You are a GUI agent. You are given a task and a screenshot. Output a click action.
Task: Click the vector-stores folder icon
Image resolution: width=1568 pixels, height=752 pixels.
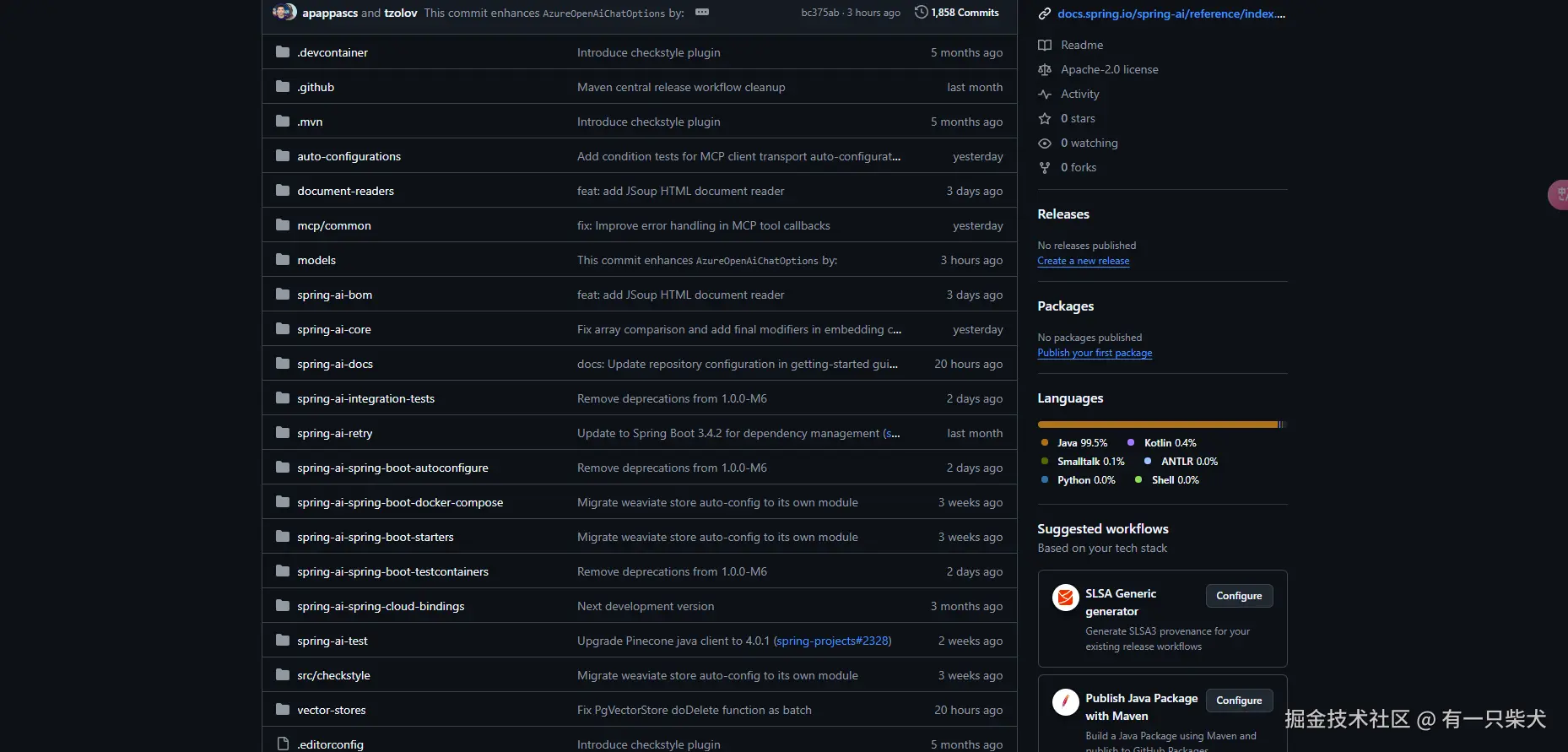point(283,710)
